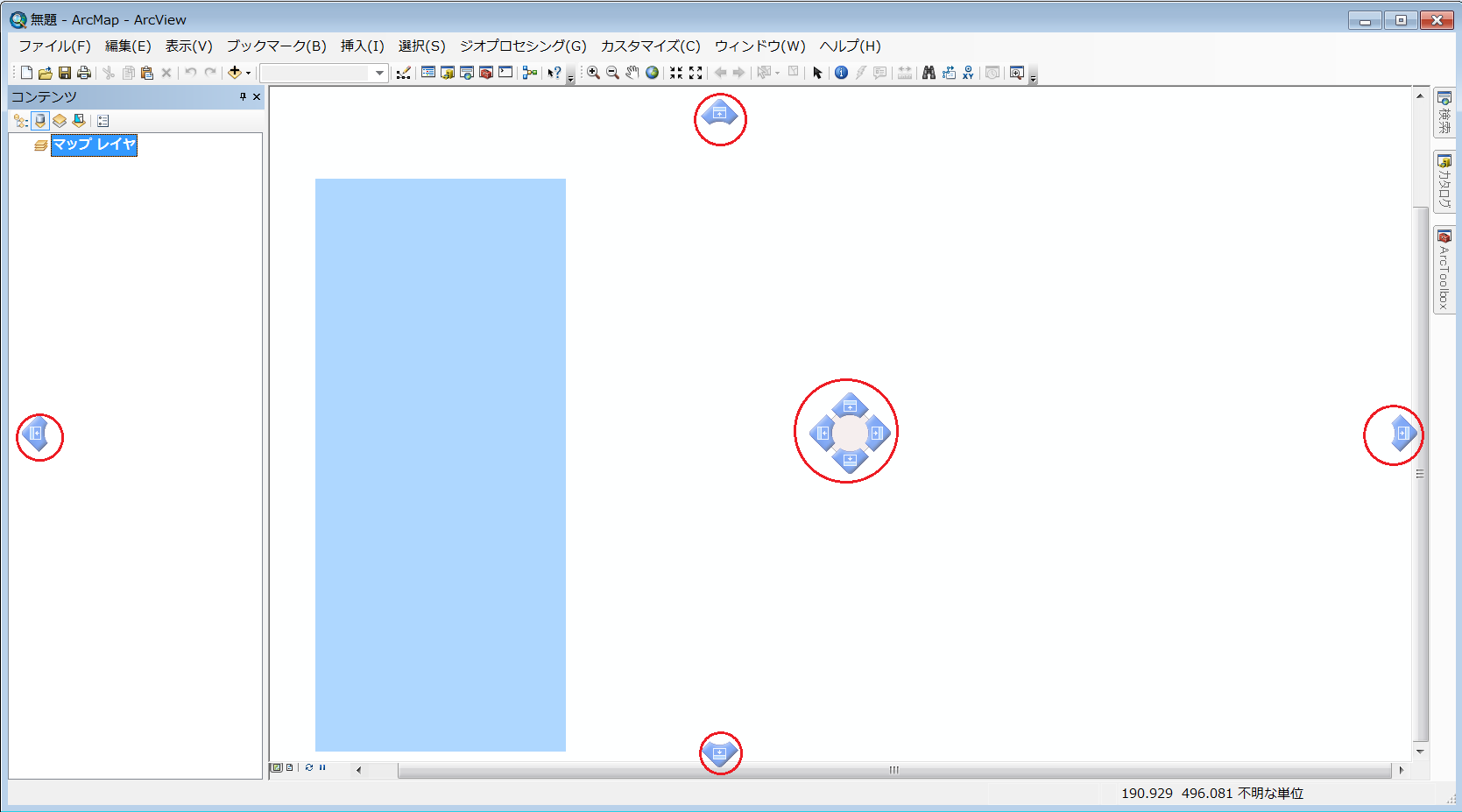Open the Add Data dropdown arrow

point(248,74)
